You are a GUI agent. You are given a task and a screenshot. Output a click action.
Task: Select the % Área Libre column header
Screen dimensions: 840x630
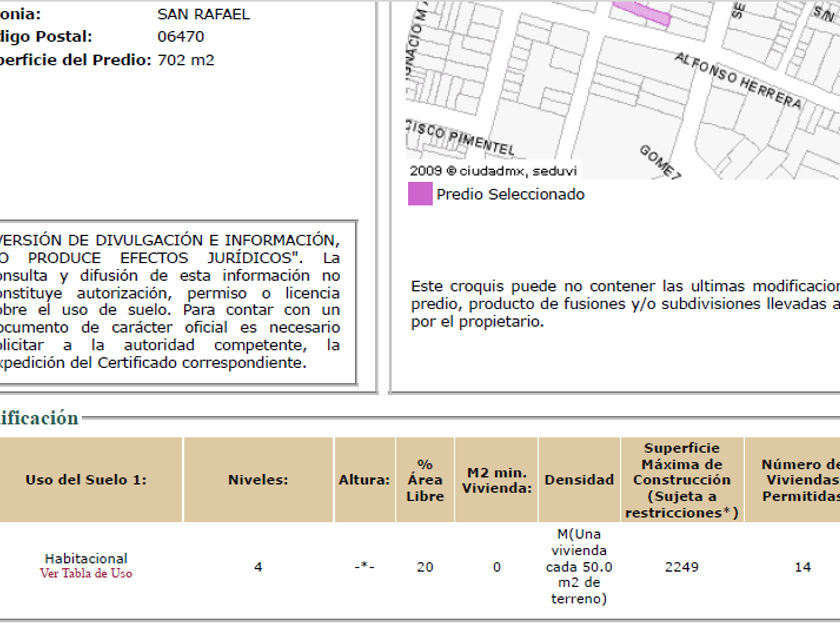pyautogui.click(x=425, y=480)
